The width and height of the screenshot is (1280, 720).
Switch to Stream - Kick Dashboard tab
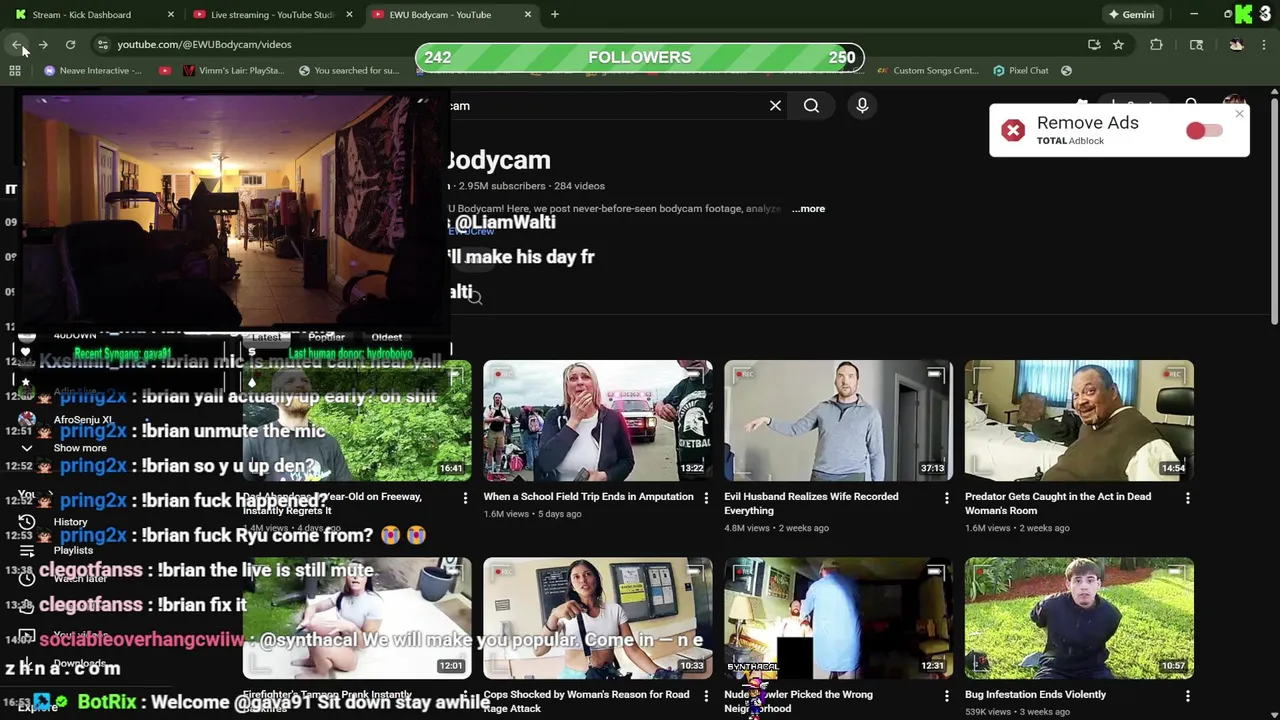(x=92, y=14)
